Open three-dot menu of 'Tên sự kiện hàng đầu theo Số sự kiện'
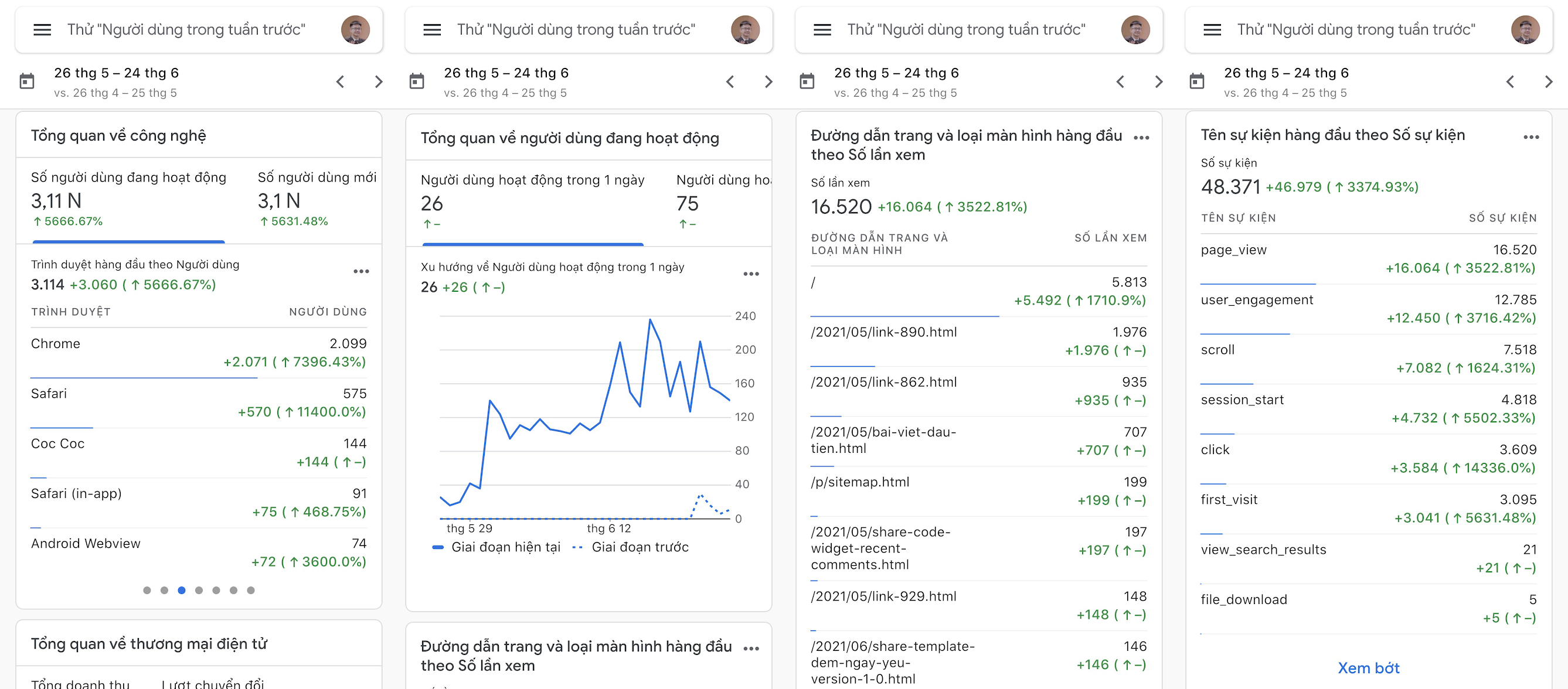 1532,138
